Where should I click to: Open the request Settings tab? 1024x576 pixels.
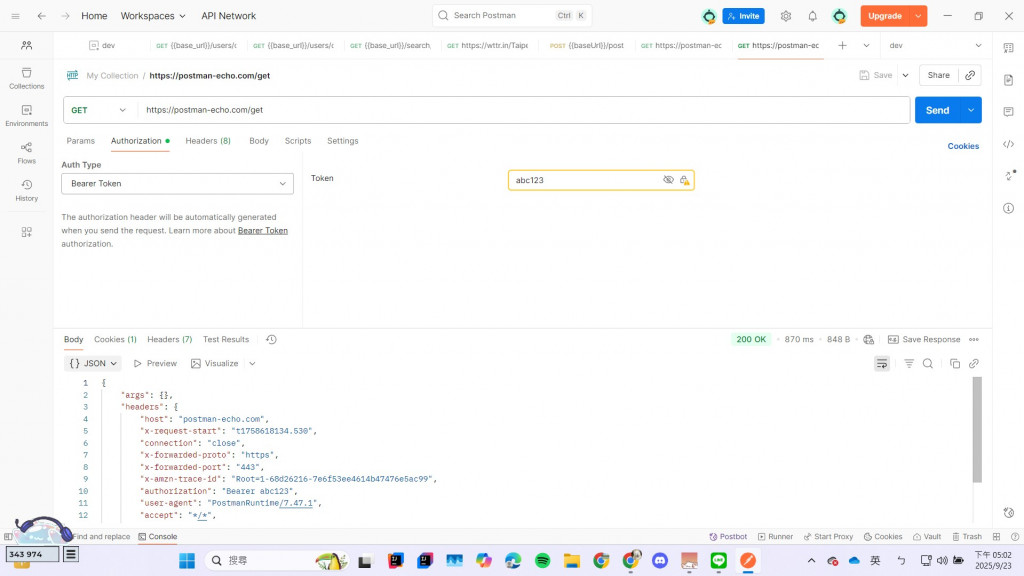coord(342,141)
